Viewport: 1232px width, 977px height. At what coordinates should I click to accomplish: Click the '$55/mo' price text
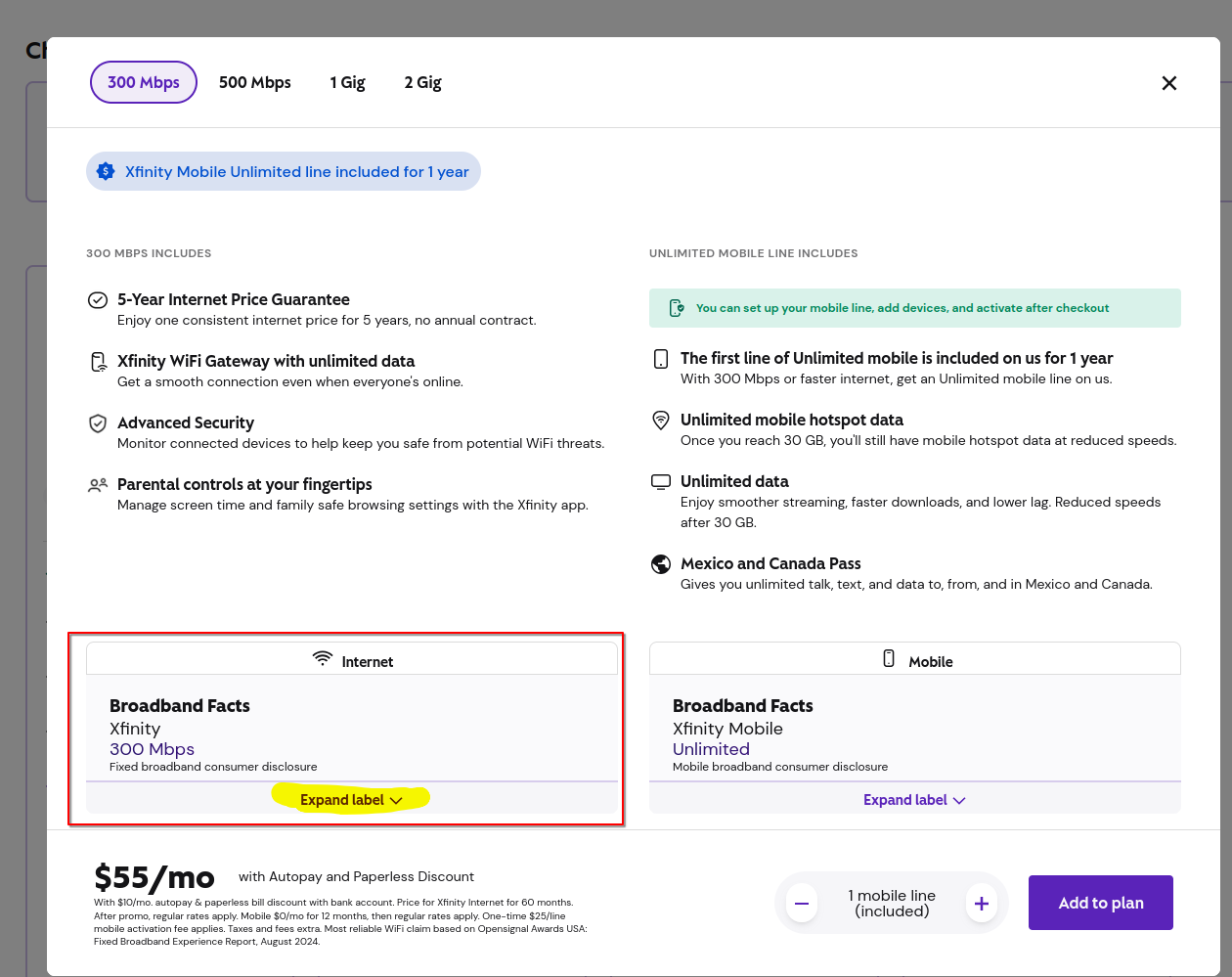154,876
